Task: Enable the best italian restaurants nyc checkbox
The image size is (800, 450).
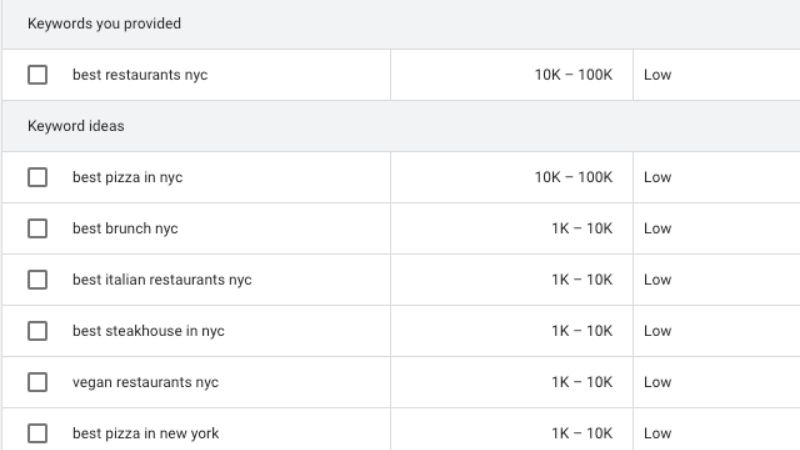Action: coord(37,280)
